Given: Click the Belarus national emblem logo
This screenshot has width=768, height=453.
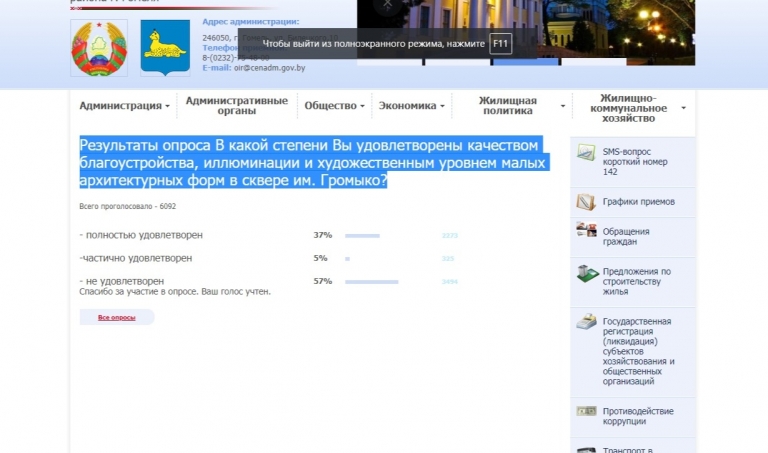Looking at the screenshot, I should pos(99,47).
